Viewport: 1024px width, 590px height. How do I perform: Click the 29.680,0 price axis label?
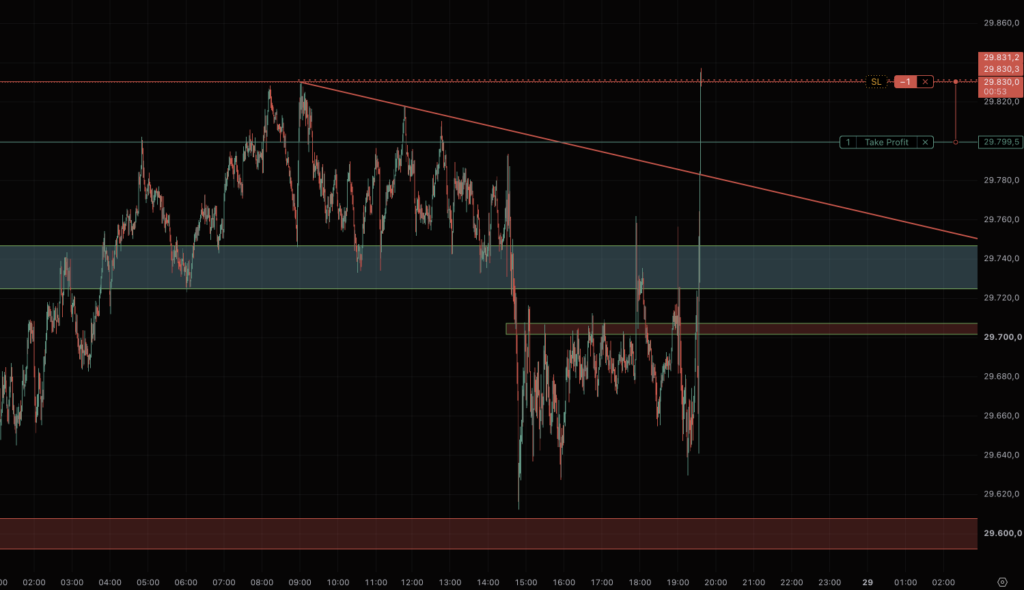(x=1001, y=376)
